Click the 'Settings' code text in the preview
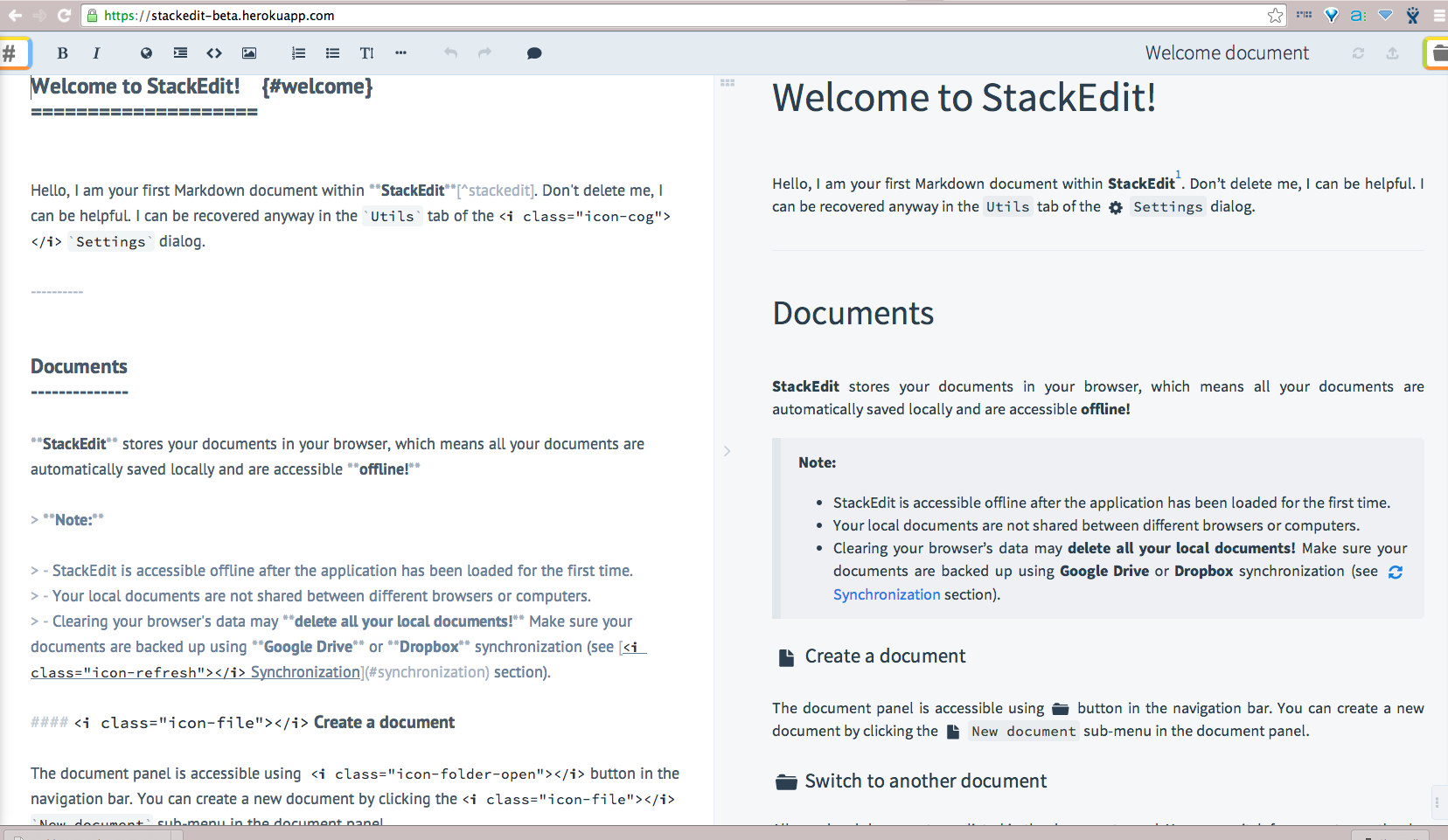Viewport: 1448px width, 840px height. coord(1168,207)
